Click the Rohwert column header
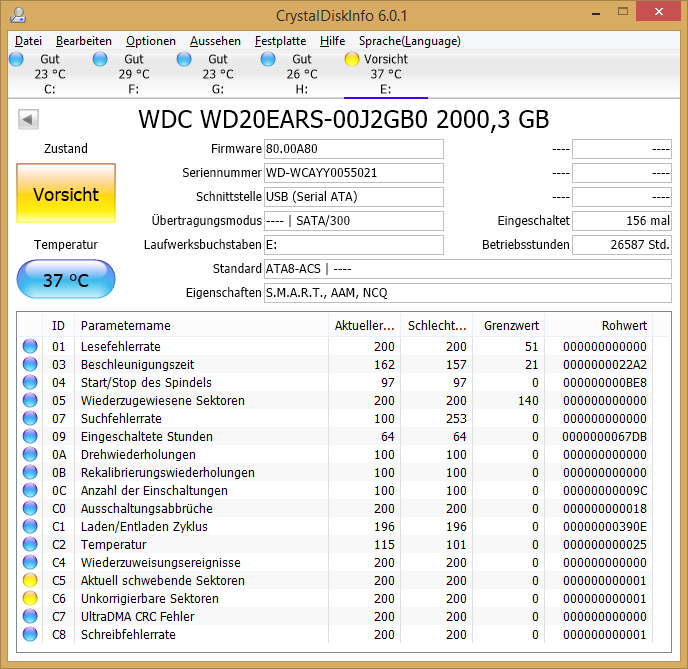The height and width of the screenshot is (669, 688). coord(599,326)
